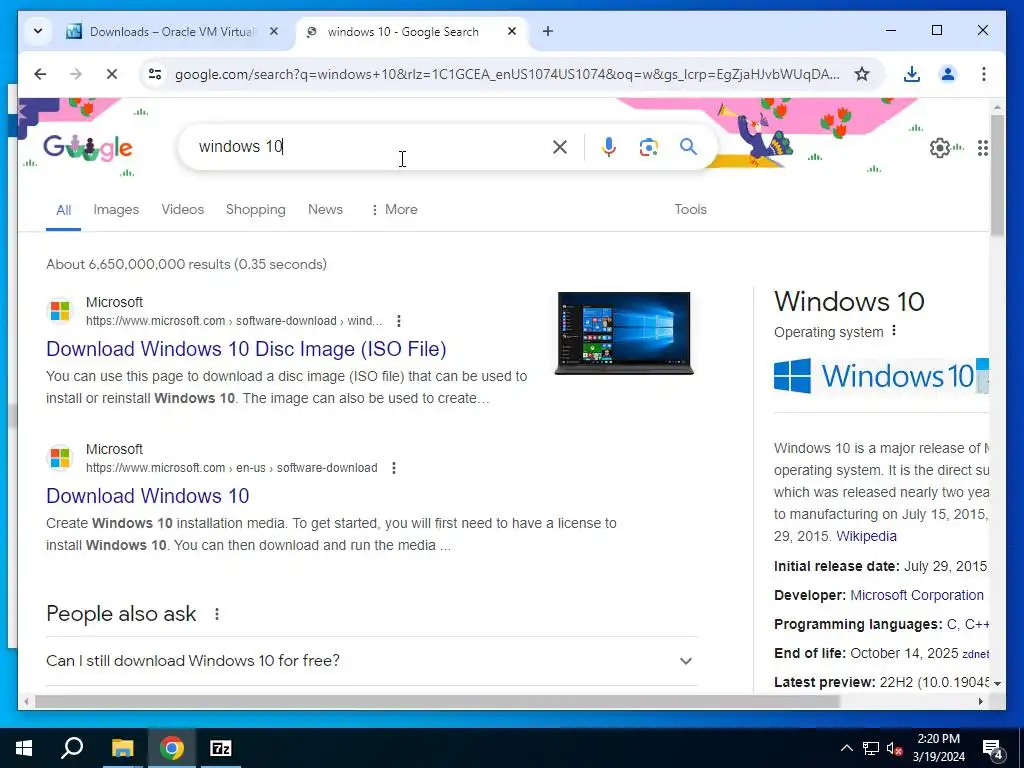Open the Windows Start button
Image resolution: width=1024 pixels, height=768 pixels.
[24, 748]
